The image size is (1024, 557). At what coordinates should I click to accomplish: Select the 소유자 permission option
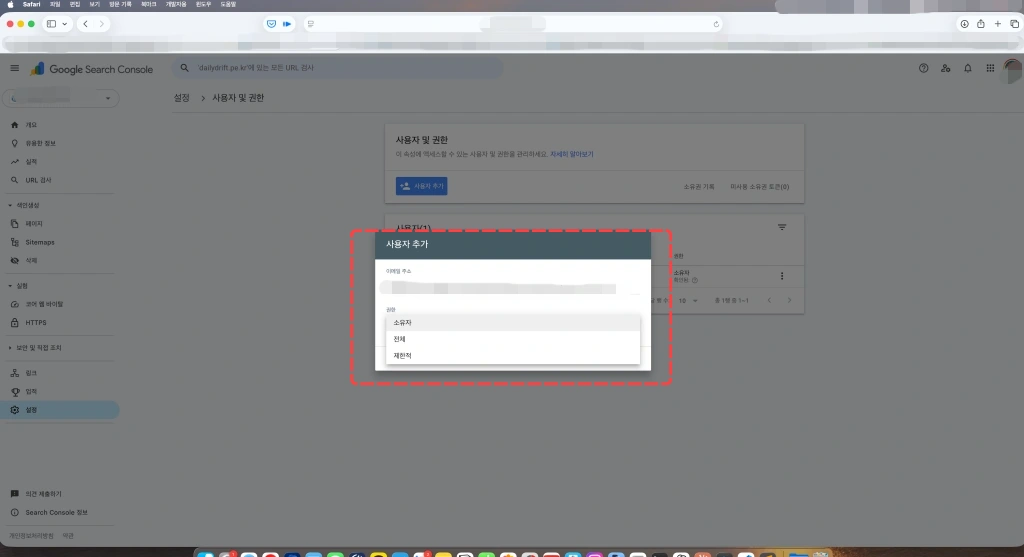tap(403, 323)
